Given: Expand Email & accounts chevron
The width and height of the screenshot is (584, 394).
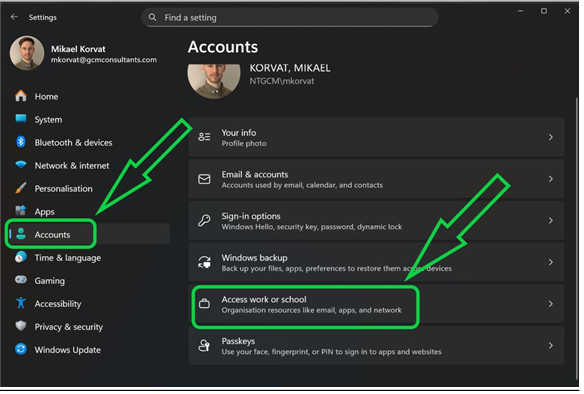Looking at the screenshot, I should (x=550, y=179).
